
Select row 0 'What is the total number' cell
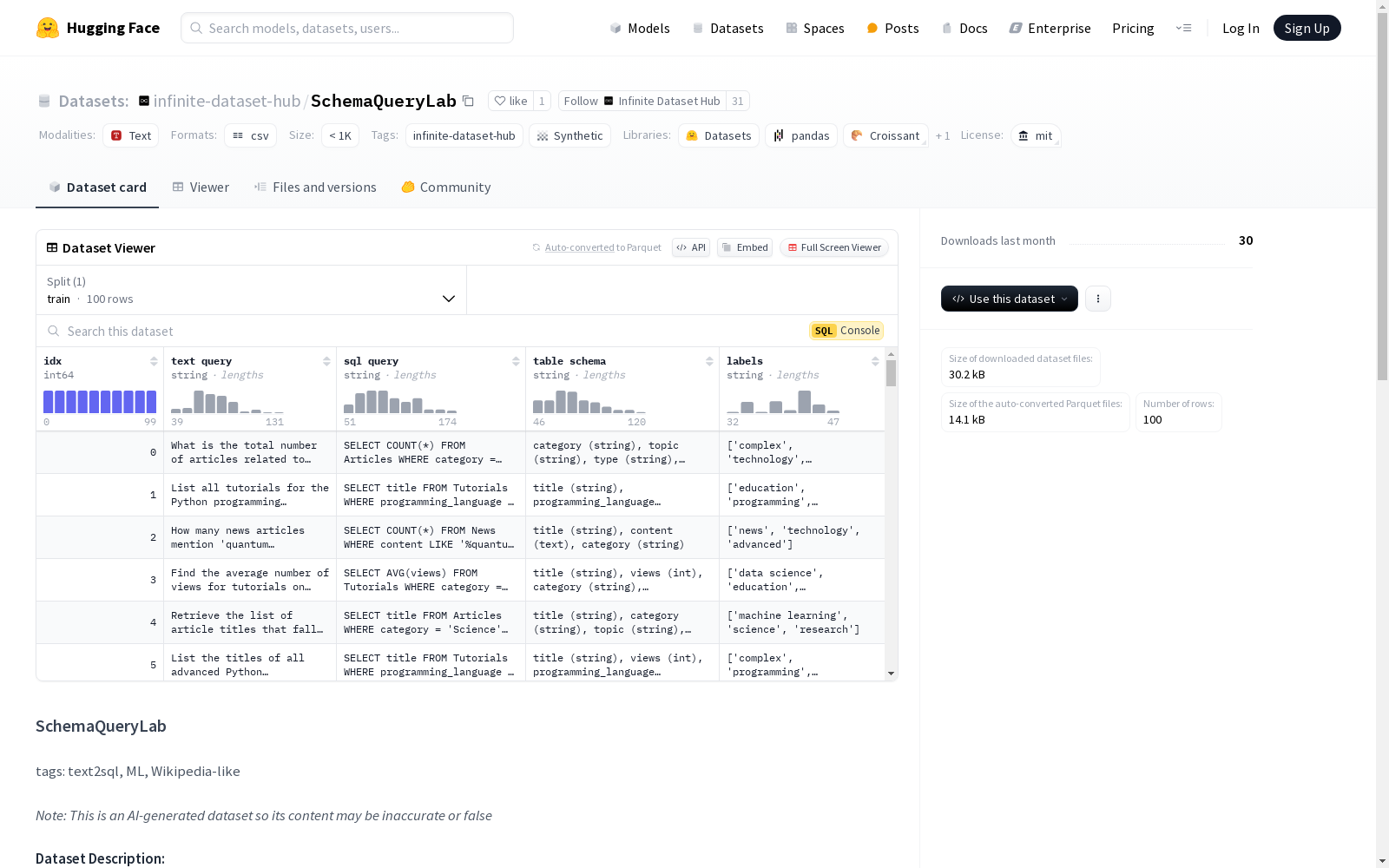(x=250, y=452)
